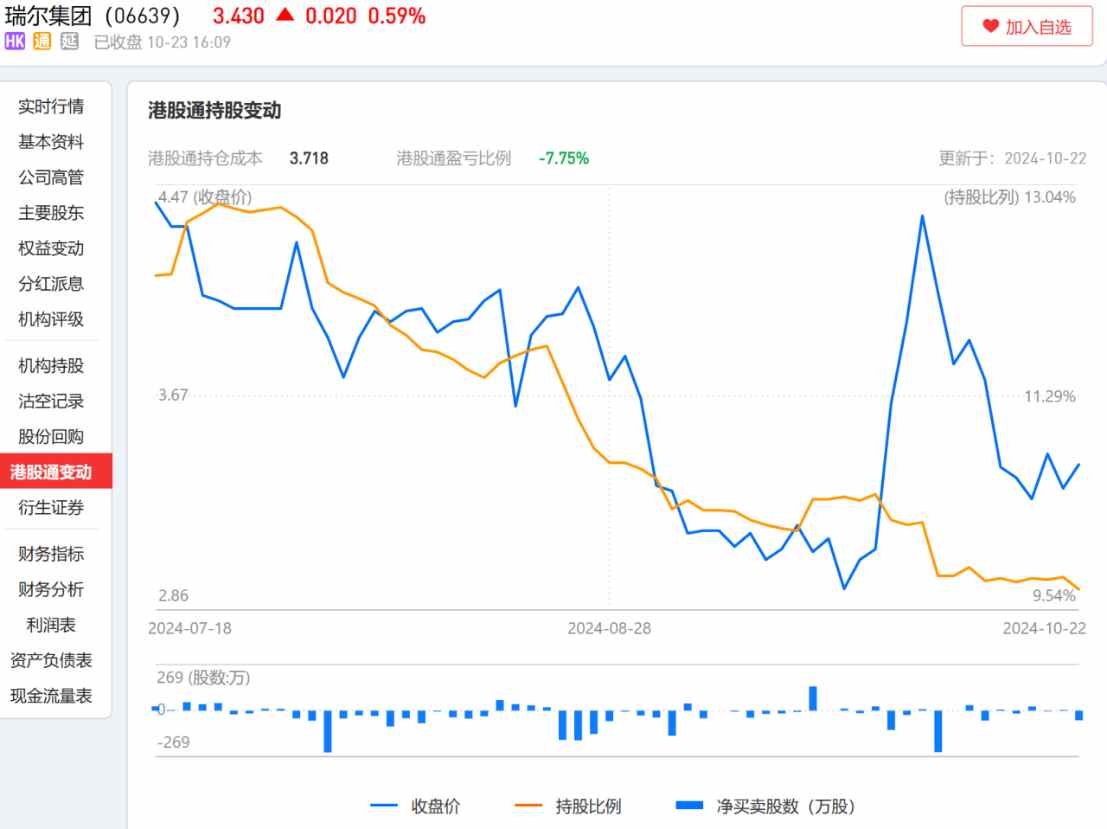Click the orange 通 badge icon
The height and width of the screenshot is (829, 1107).
click(42, 41)
